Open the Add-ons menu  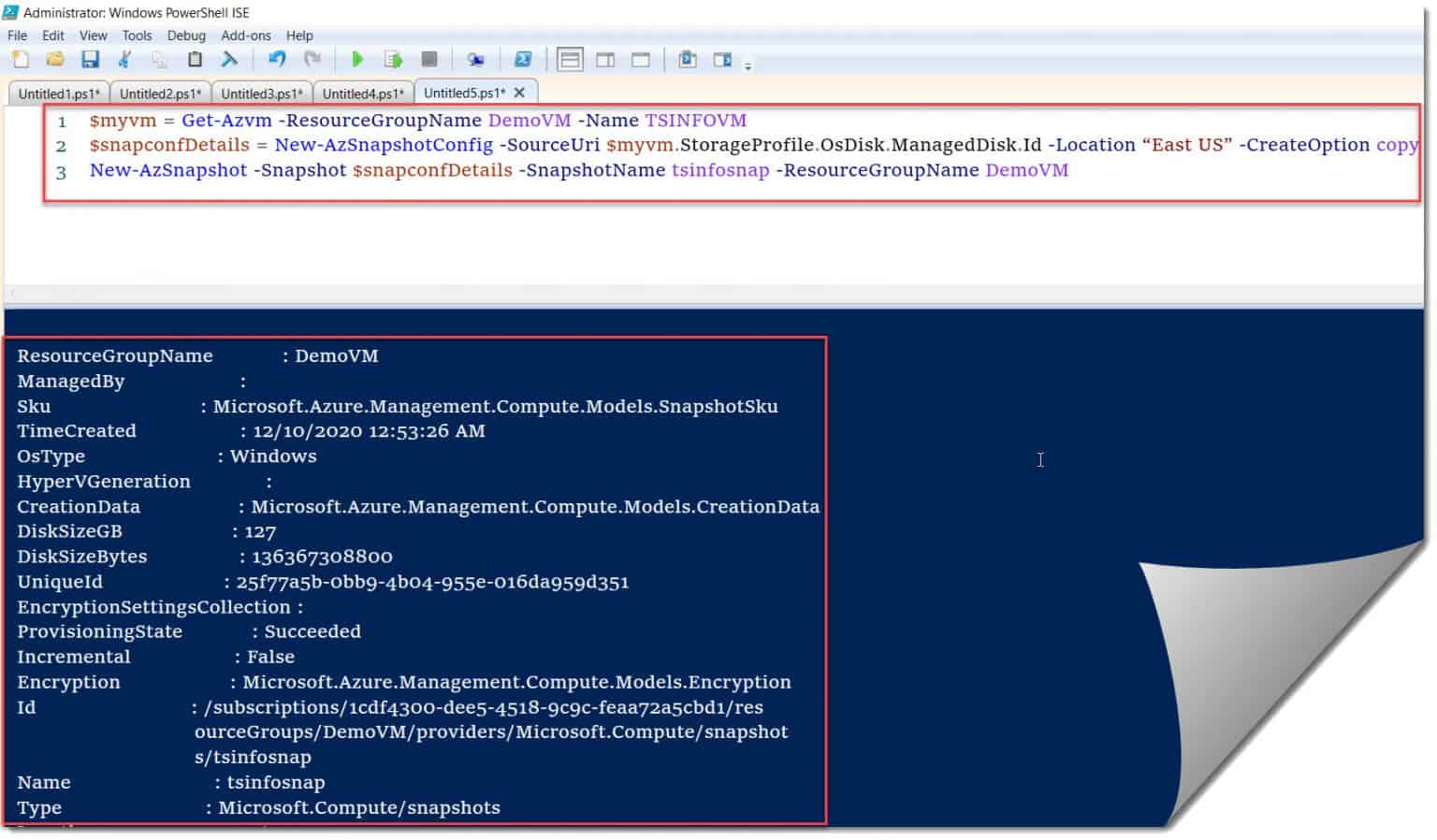[x=245, y=36]
